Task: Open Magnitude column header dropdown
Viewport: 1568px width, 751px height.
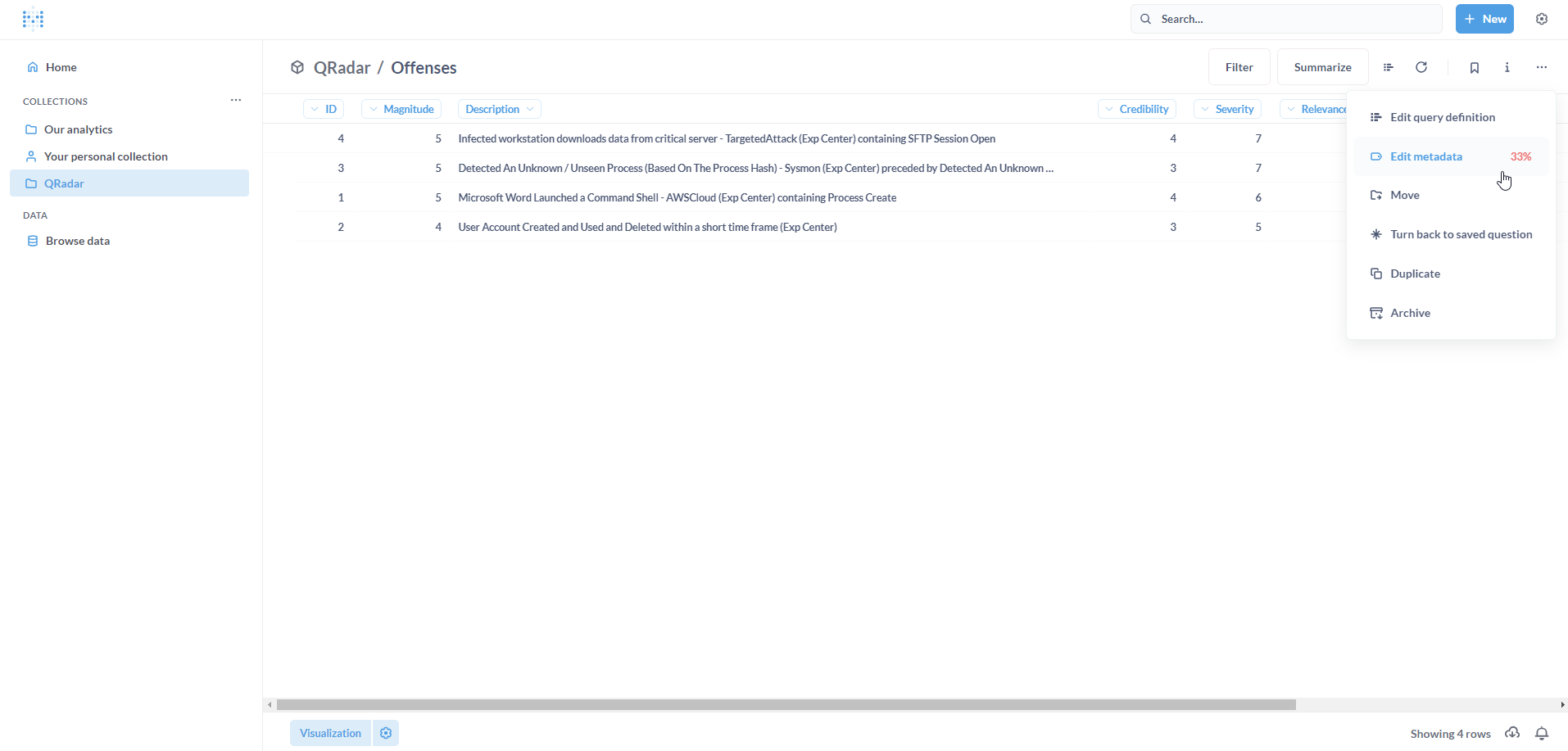Action: pyautogui.click(x=401, y=109)
